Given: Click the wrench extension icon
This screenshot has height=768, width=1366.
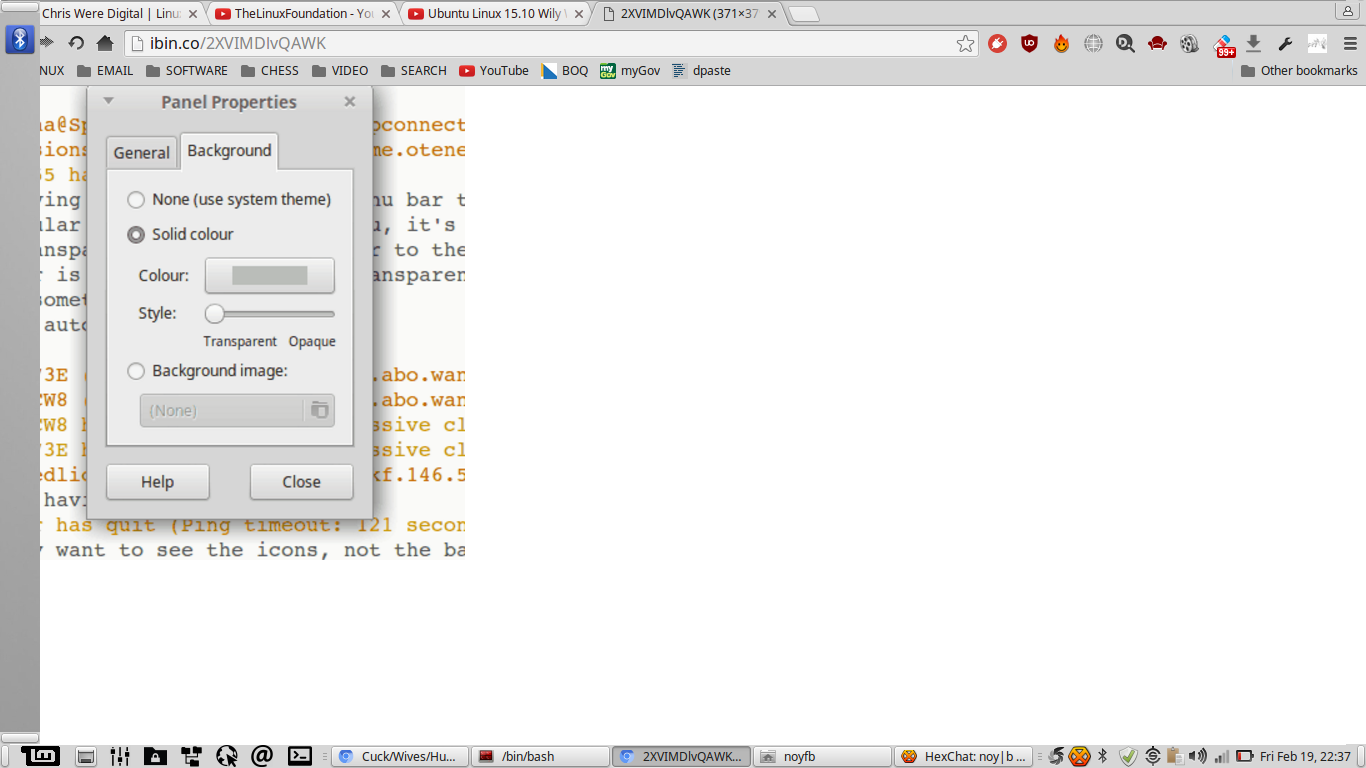Looking at the screenshot, I should click(x=1285, y=43).
